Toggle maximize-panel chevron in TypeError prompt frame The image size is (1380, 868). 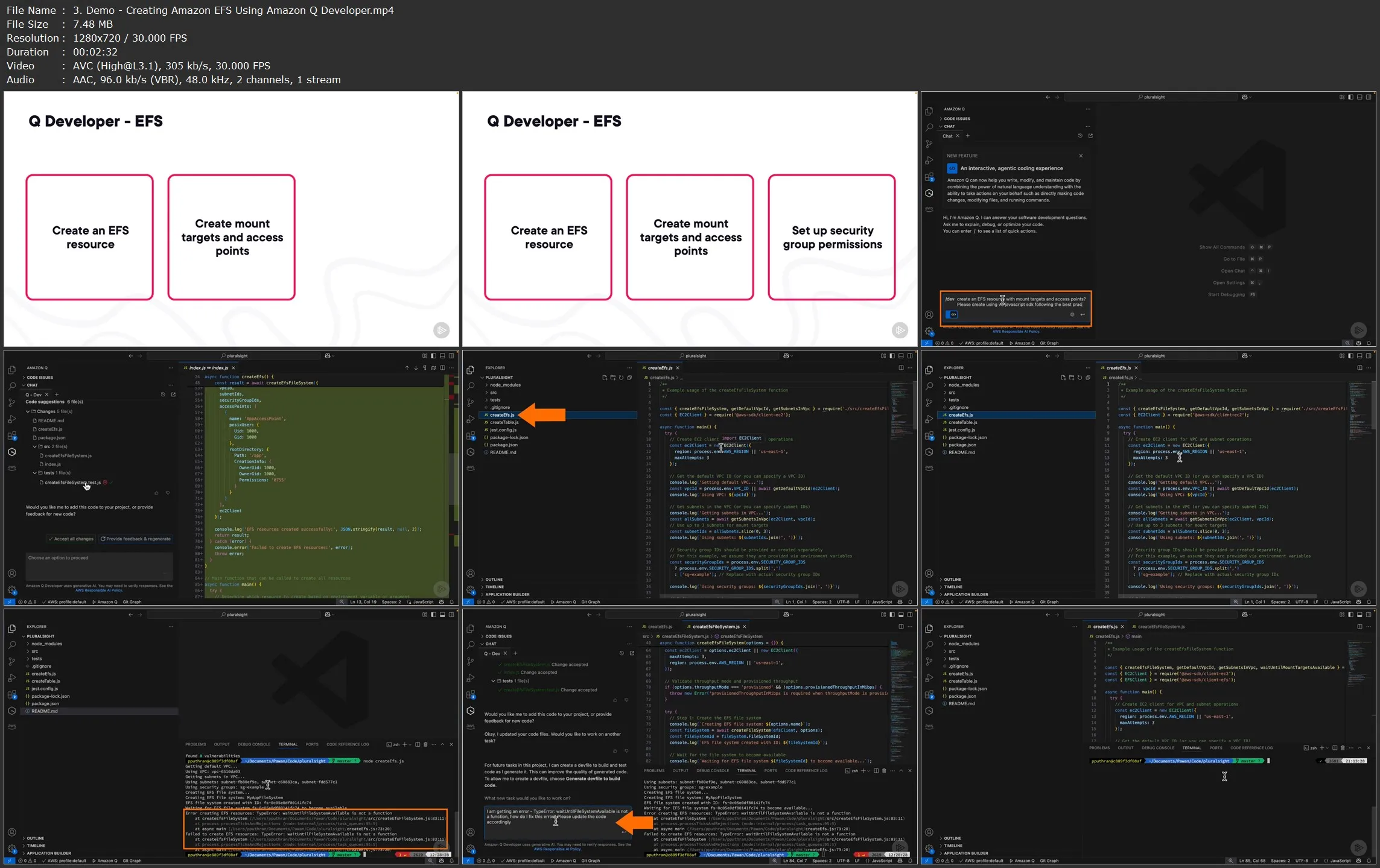tap(901, 770)
